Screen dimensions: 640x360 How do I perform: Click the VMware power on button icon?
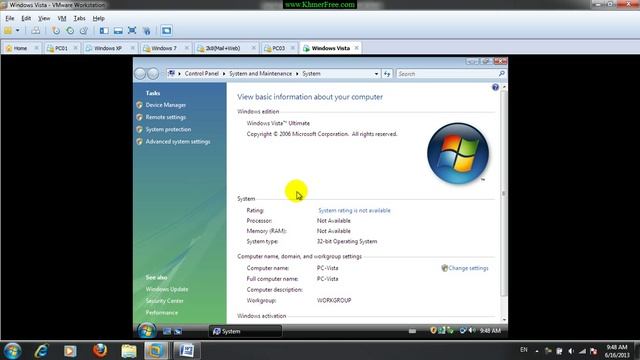8,31
